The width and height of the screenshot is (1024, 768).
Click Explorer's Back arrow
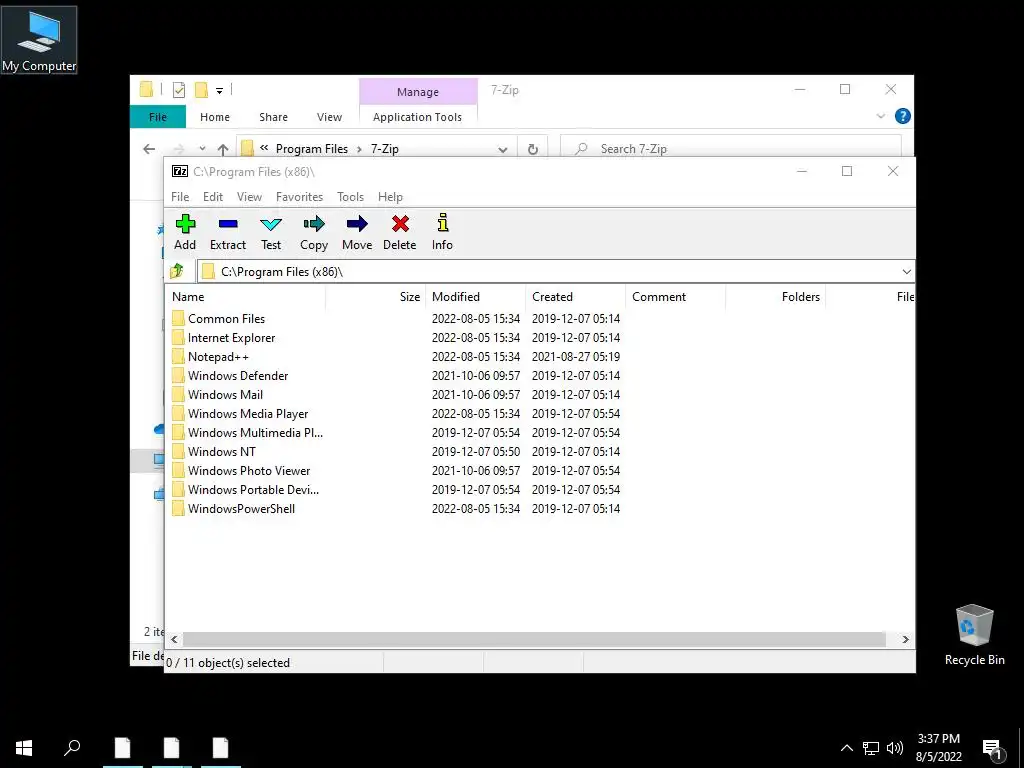[x=149, y=149]
